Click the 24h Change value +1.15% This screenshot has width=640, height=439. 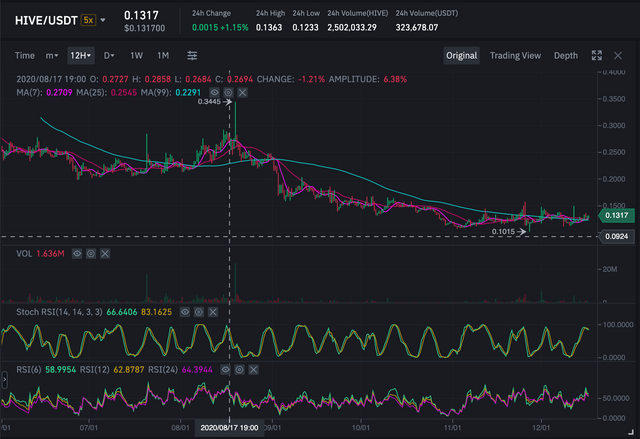[x=234, y=27]
